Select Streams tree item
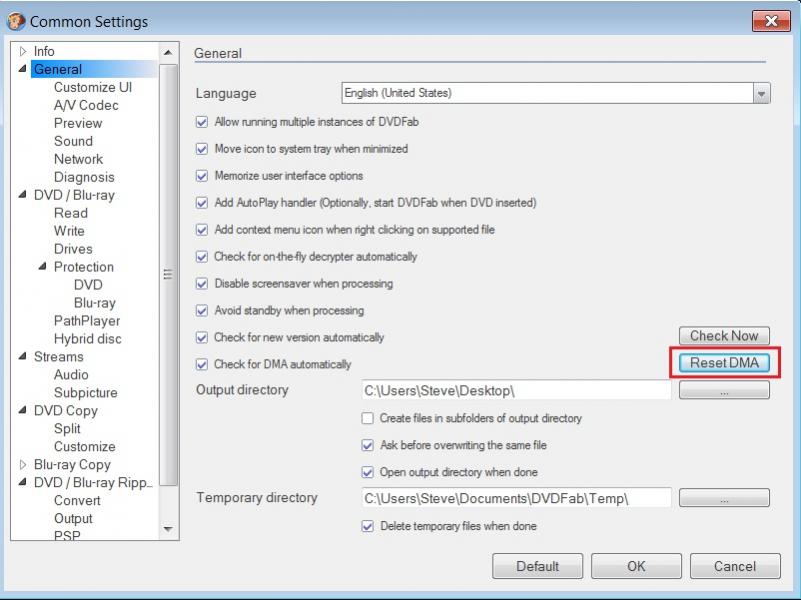The image size is (801, 600). [59, 356]
